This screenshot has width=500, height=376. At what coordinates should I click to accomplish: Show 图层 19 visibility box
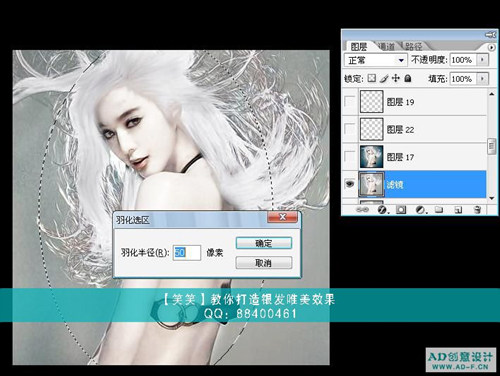click(x=349, y=101)
